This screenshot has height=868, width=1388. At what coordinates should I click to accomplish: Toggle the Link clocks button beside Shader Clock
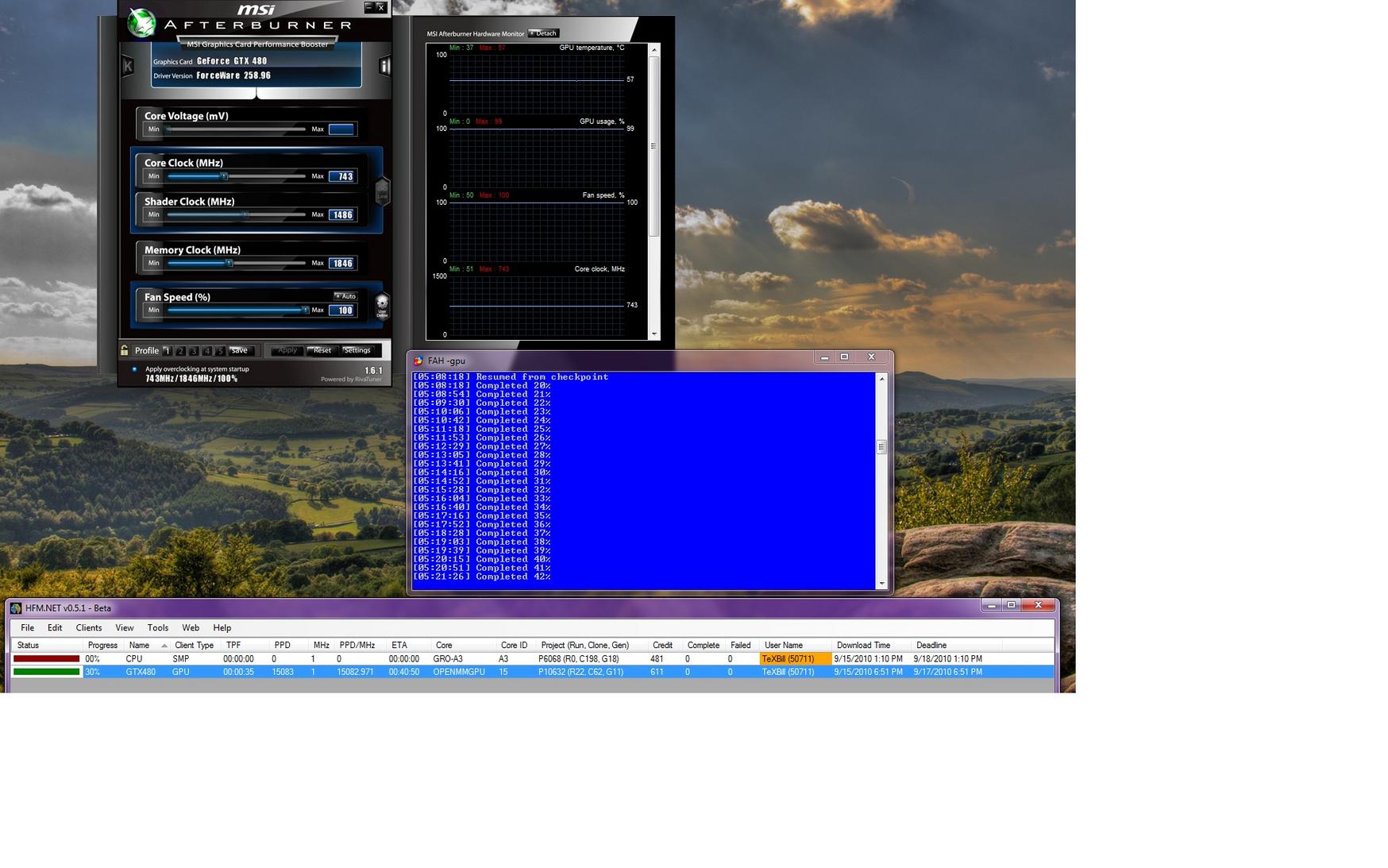coord(382,191)
